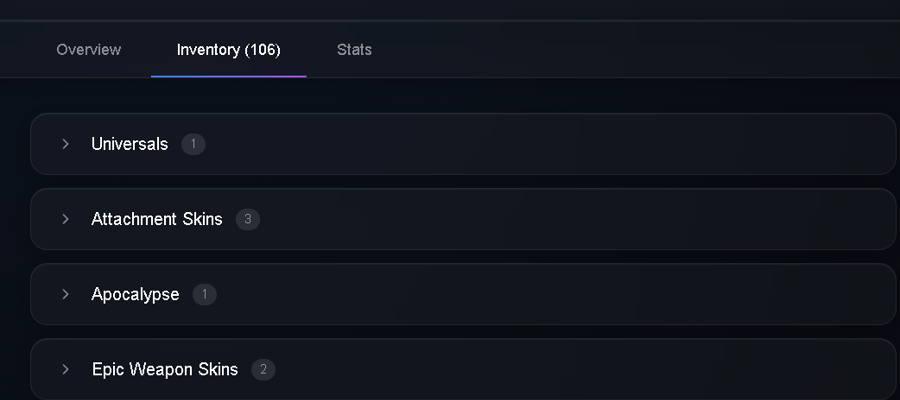The height and width of the screenshot is (400, 900).
Task: Click the count badge next to Universals
Action: tap(193, 144)
